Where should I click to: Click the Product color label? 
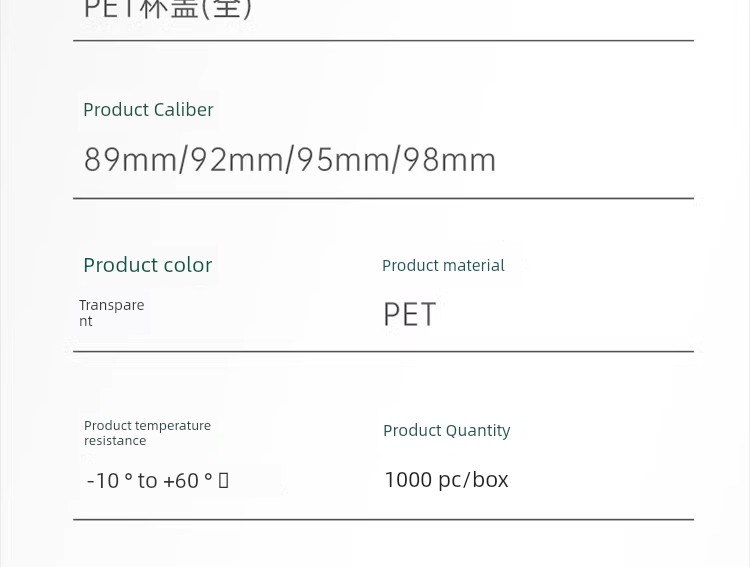[148, 265]
